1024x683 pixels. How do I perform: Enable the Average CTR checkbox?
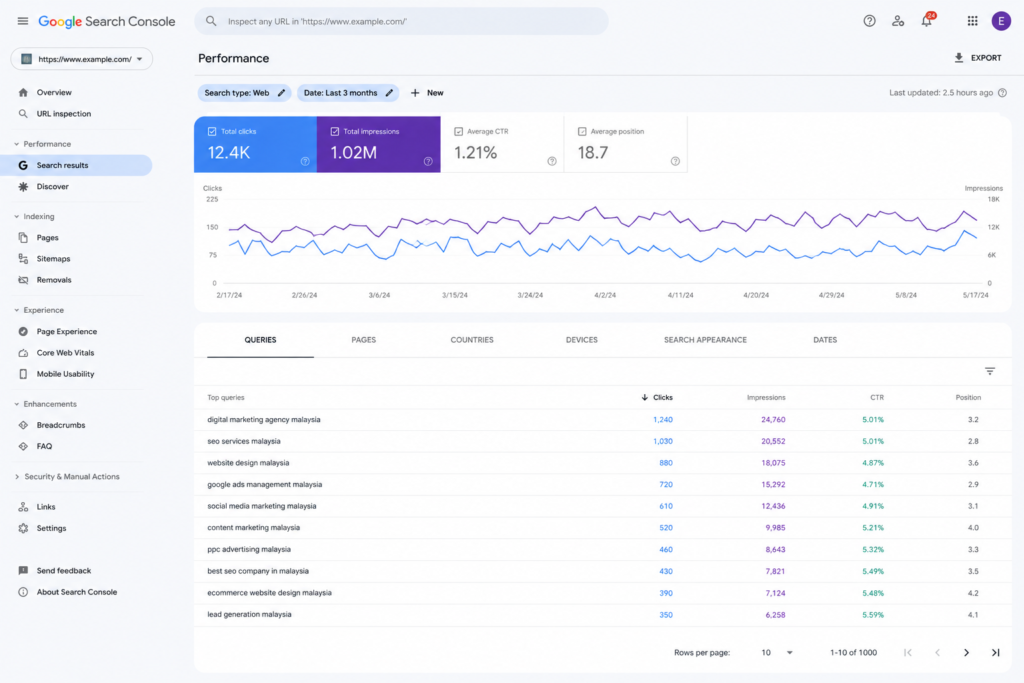pyautogui.click(x=458, y=131)
